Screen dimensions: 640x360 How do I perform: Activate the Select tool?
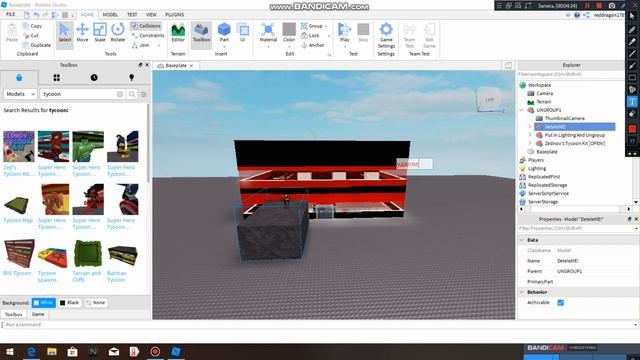pyautogui.click(x=64, y=33)
